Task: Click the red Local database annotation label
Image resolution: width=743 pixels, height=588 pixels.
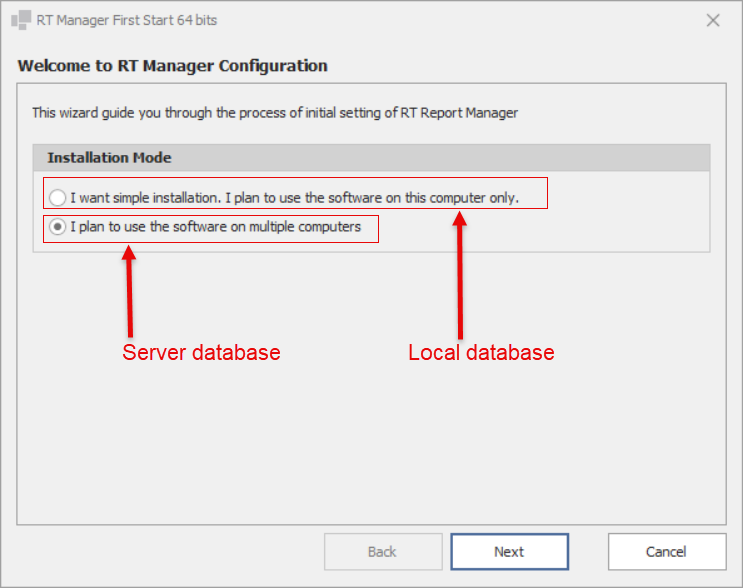Action: pos(481,353)
